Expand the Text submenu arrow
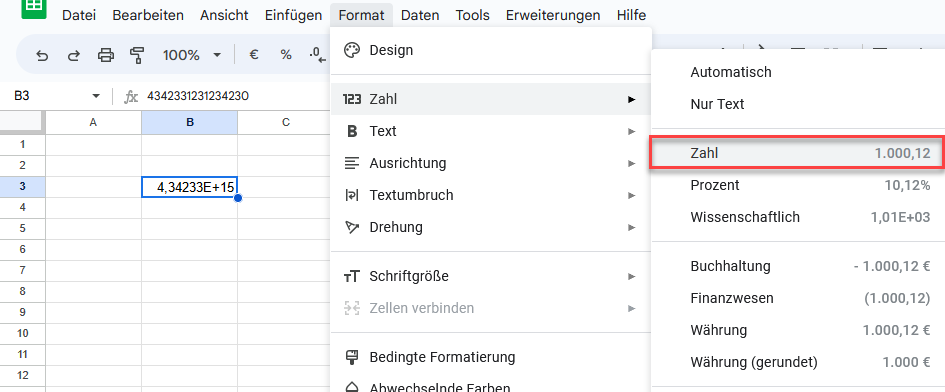The height and width of the screenshot is (392, 945). tap(631, 131)
